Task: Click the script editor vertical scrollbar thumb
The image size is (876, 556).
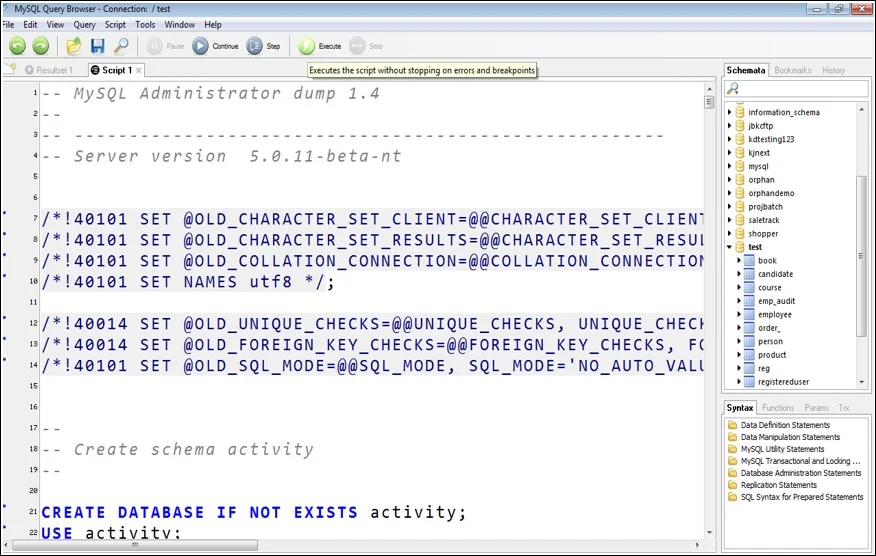Action: click(x=709, y=102)
